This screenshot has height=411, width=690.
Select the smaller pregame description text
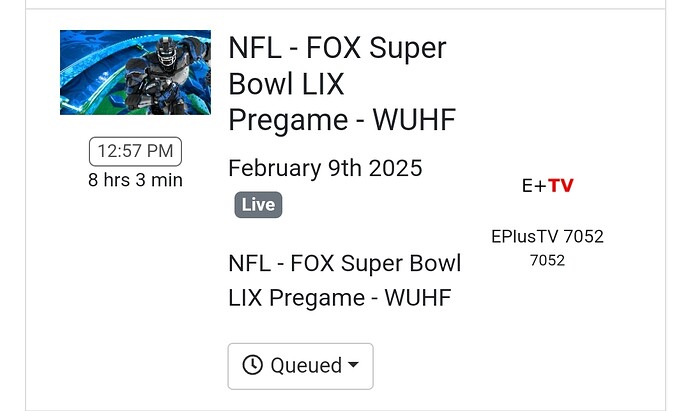tap(344, 280)
